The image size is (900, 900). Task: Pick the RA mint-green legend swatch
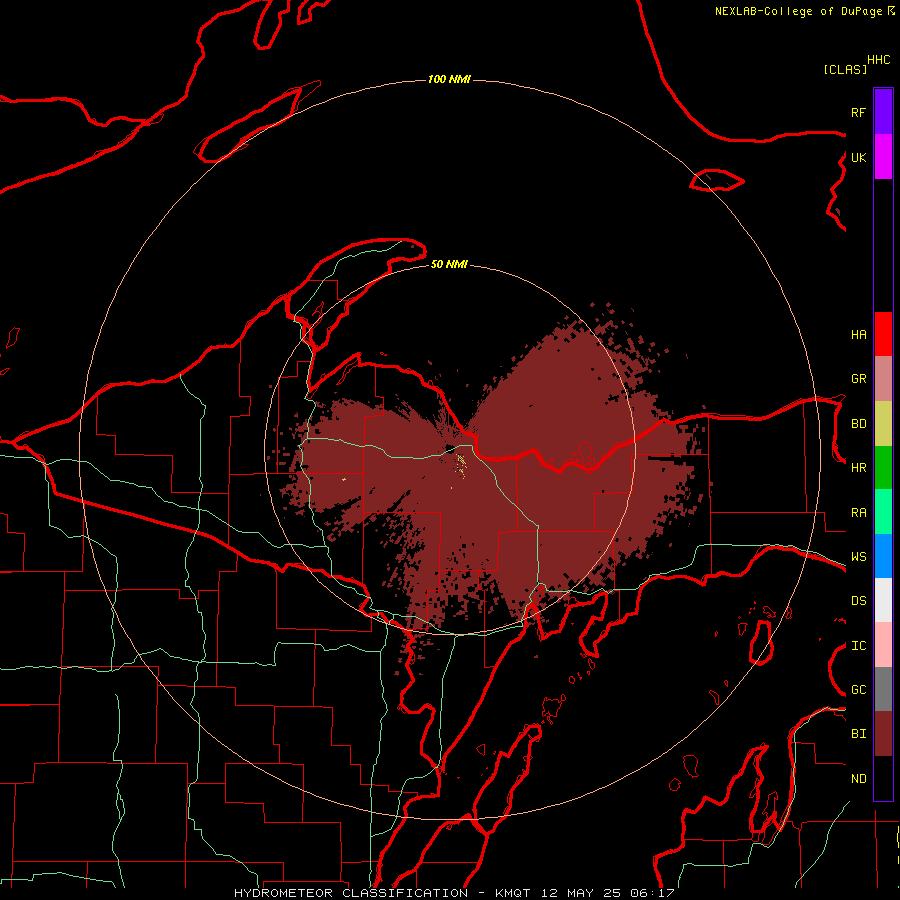pos(883,512)
